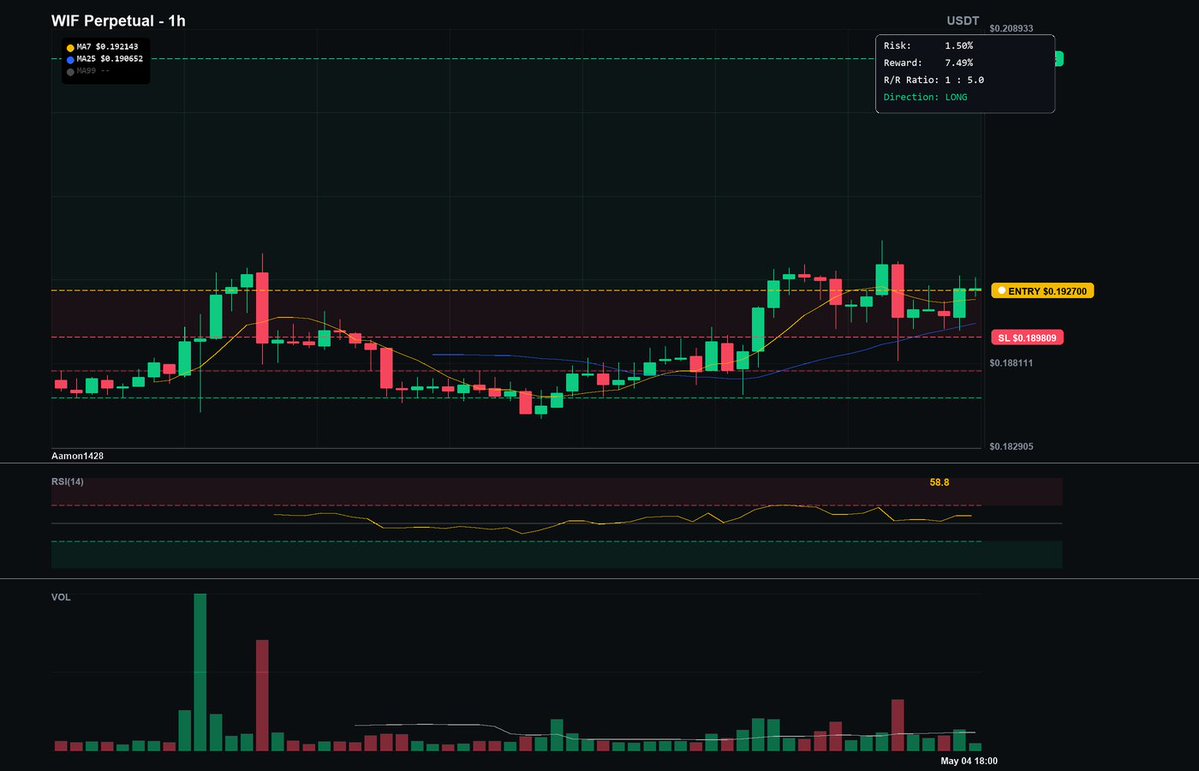The height and width of the screenshot is (771, 1199).
Task: Click the yellow MA7 legend dot
Action: [x=70, y=47]
